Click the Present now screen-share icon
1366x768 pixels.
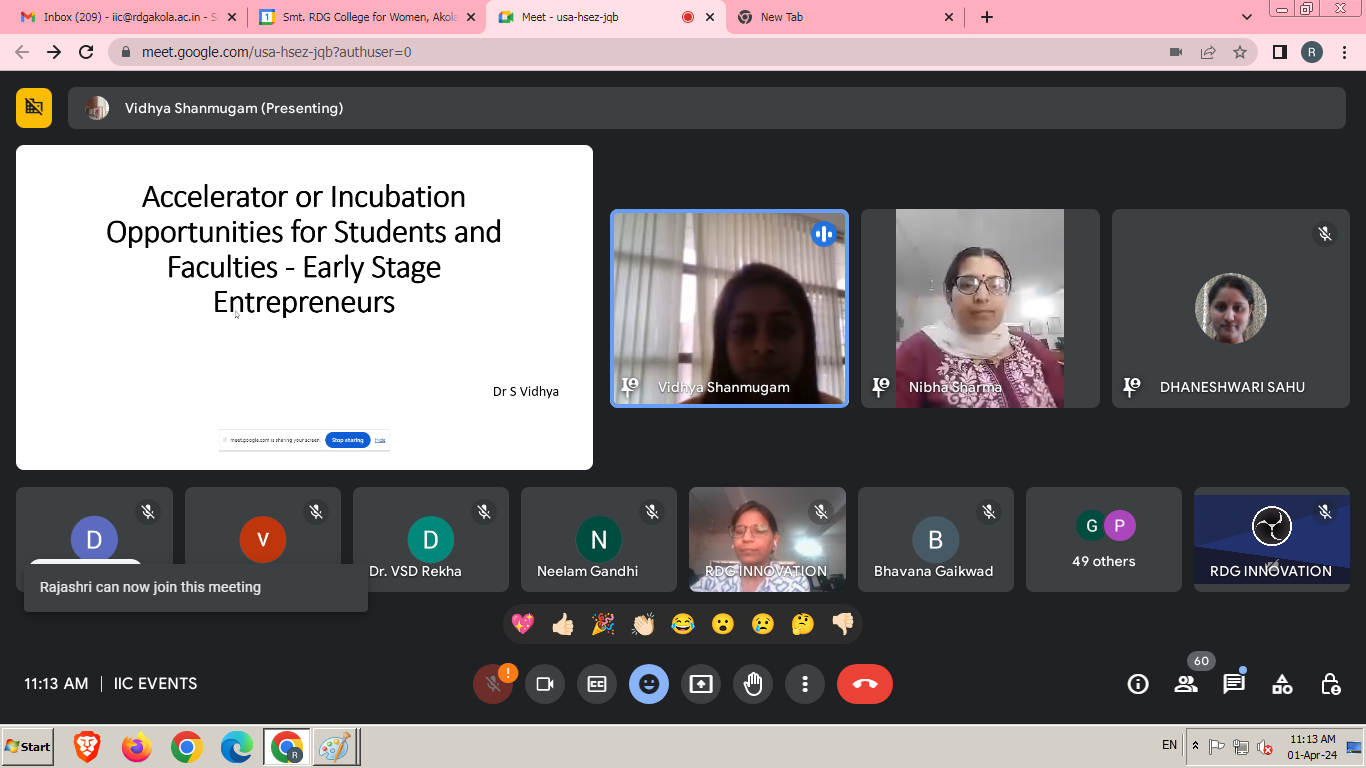point(701,684)
